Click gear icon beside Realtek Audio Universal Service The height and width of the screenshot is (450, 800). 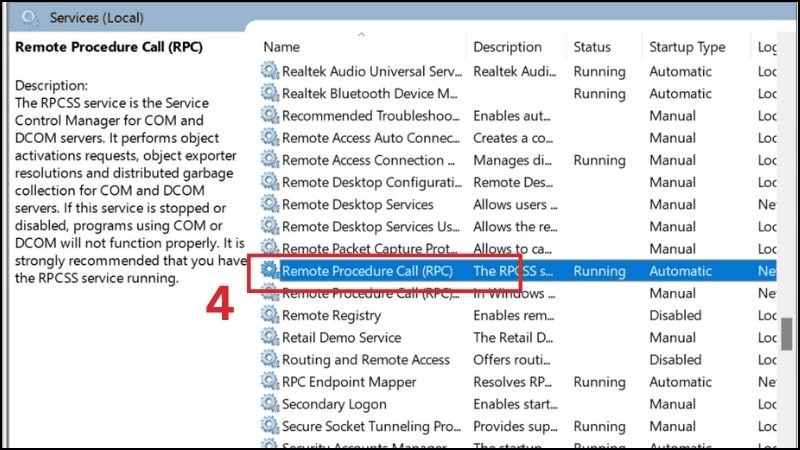tap(270, 71)
